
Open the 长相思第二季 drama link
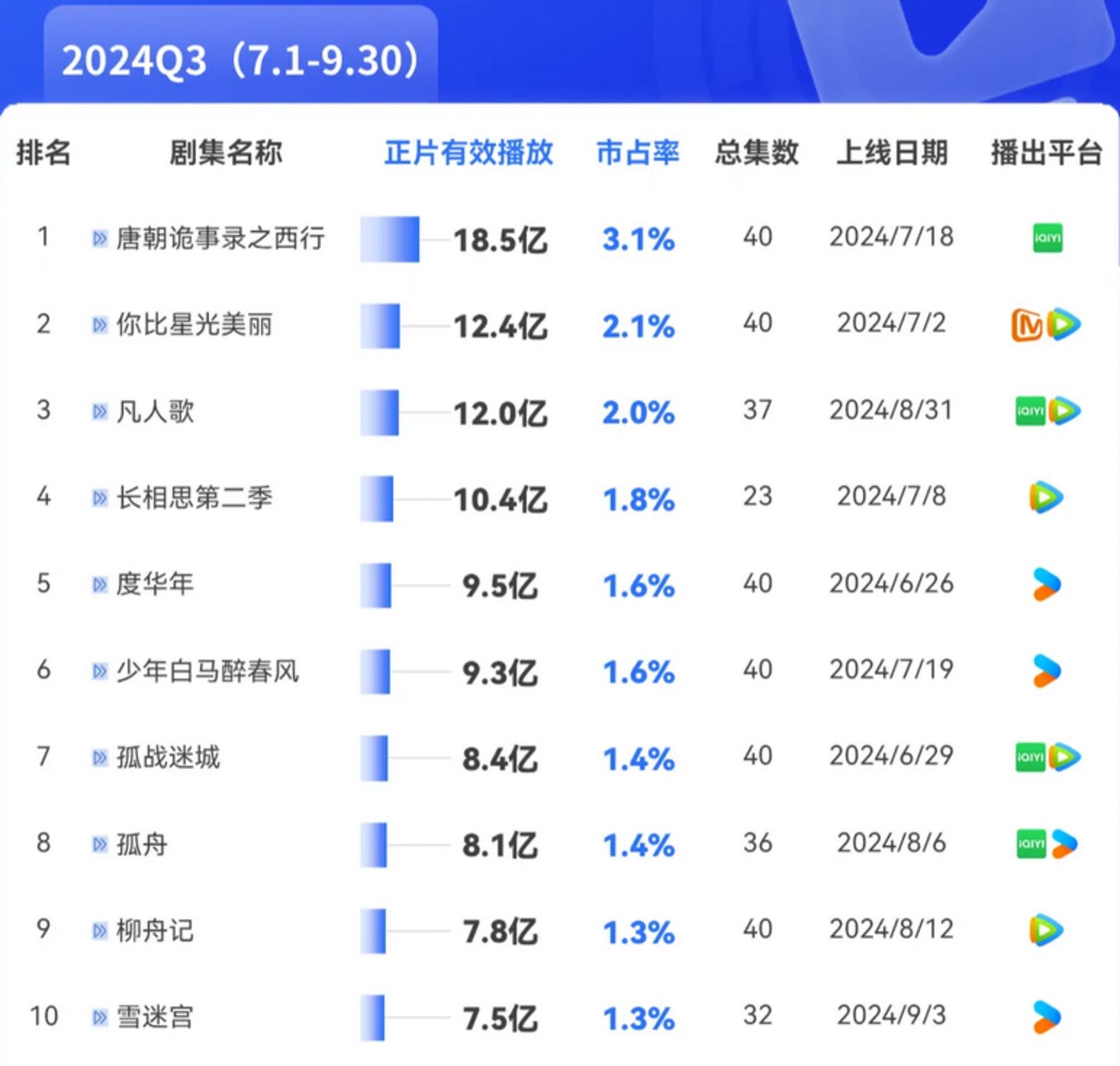click(x=195, y=497)
